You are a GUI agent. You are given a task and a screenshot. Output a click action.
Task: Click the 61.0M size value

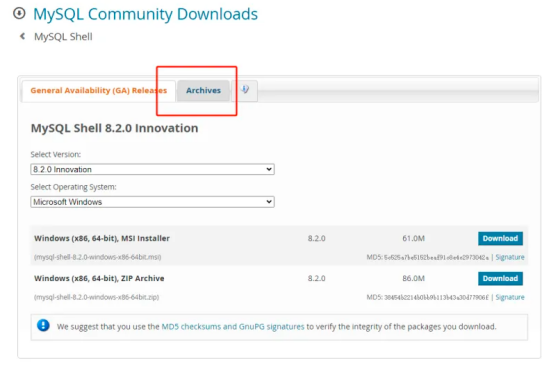[414, 238]
